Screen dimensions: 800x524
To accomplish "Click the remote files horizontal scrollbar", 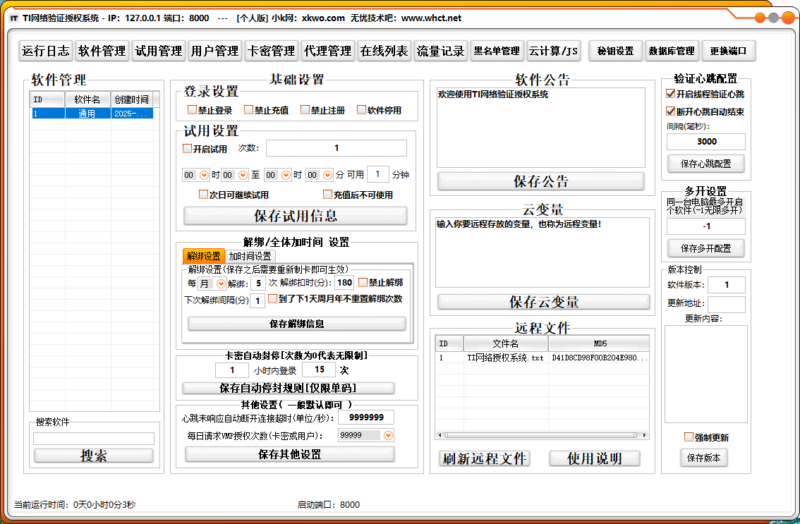I will (543, 435).
